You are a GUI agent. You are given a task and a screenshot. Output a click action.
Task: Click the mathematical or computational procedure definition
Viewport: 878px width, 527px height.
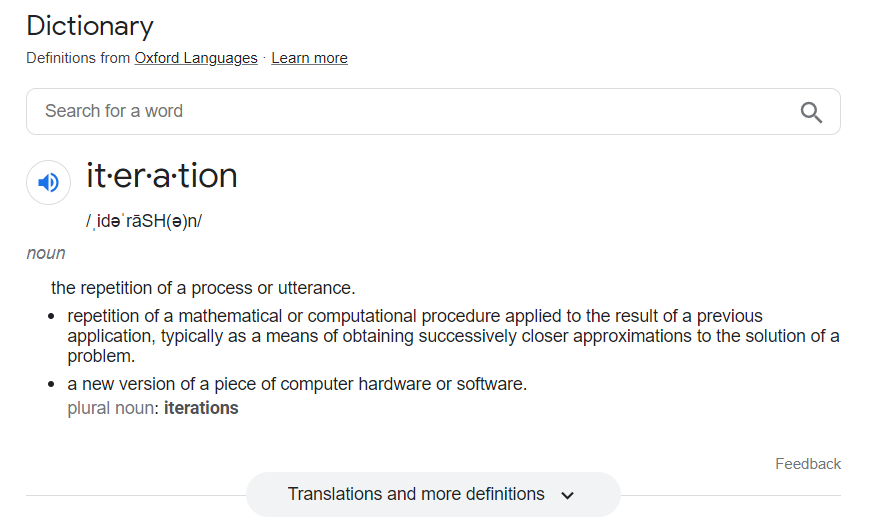tap(453, 335)
